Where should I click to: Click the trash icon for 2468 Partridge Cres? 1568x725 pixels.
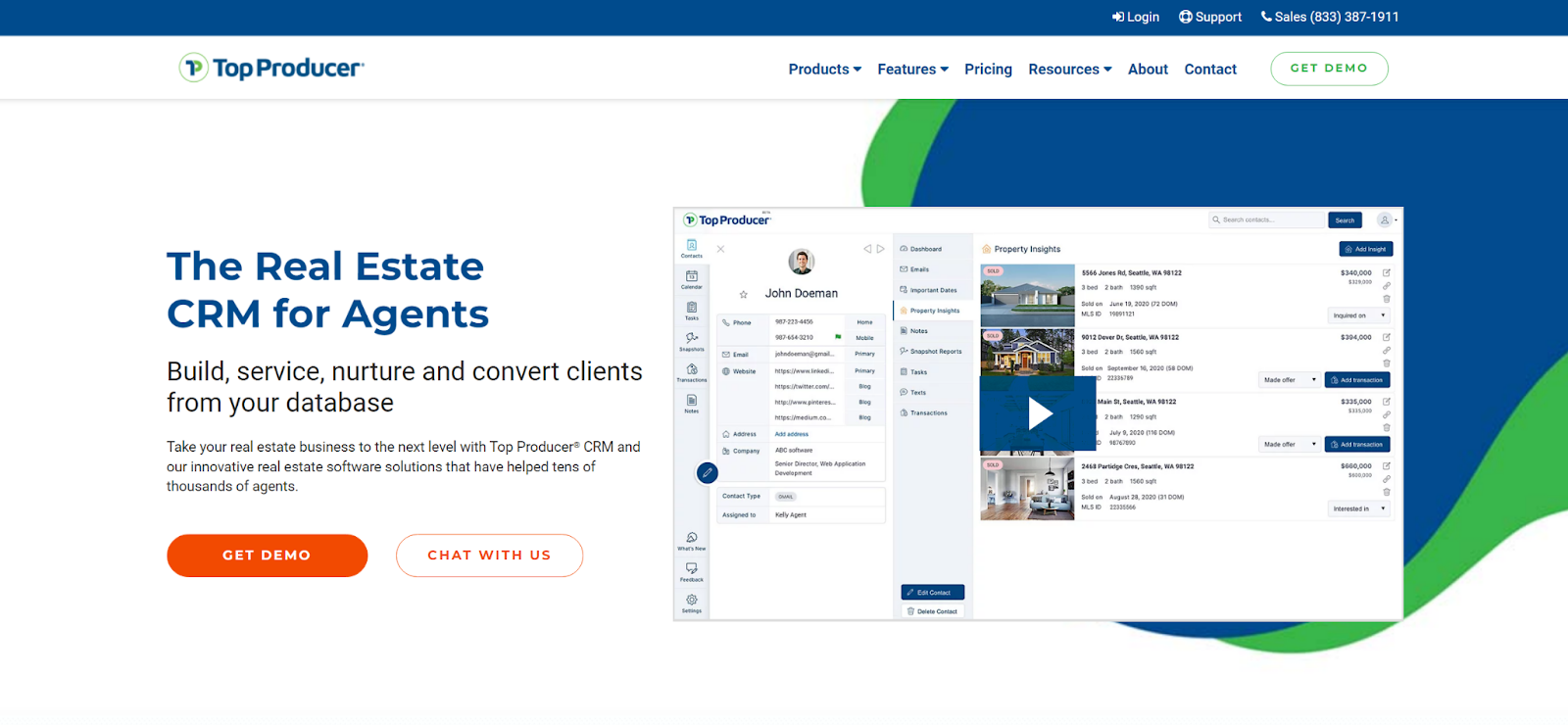click(1386, 492)
